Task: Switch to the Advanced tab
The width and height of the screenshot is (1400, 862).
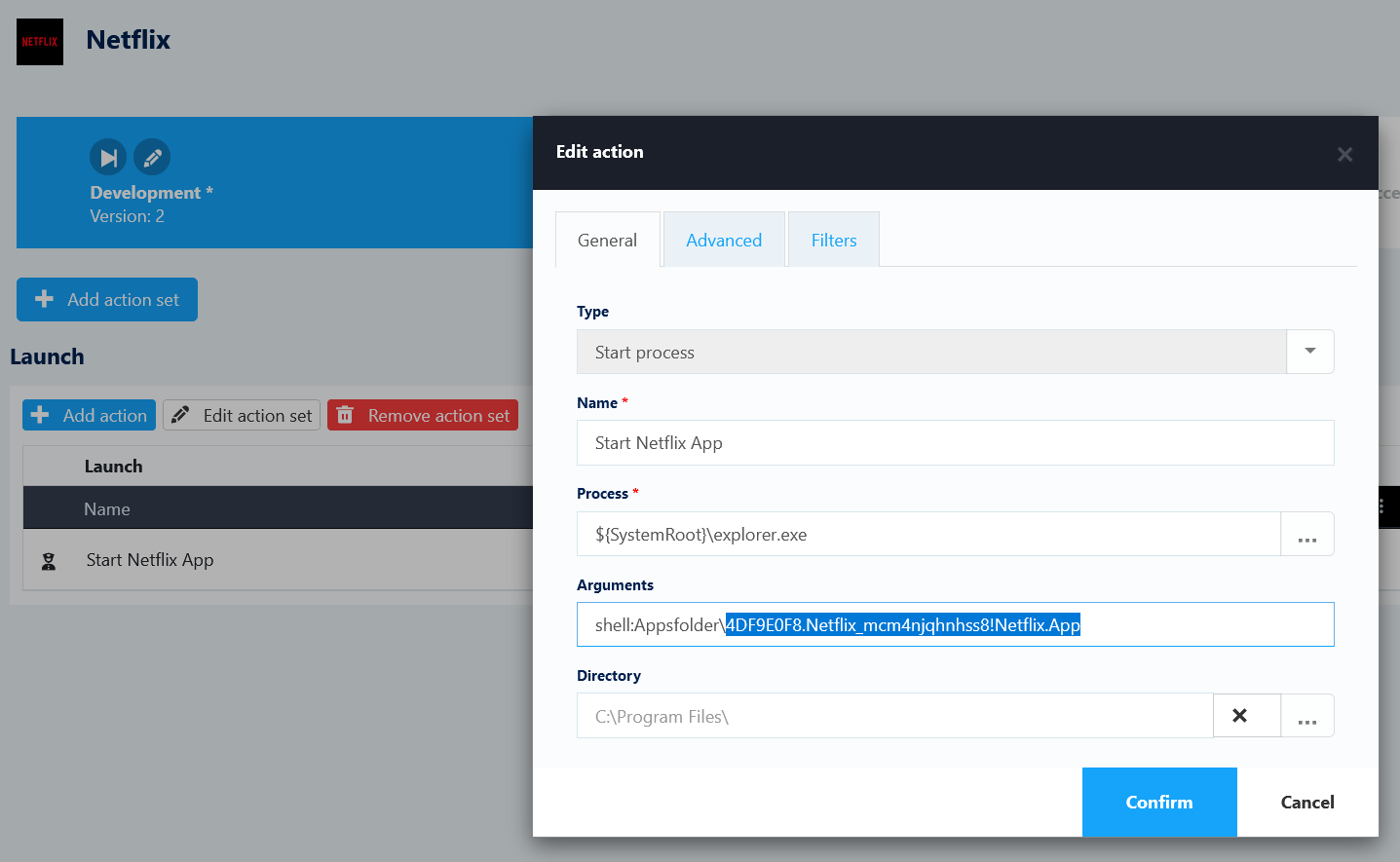Action: pyautogui.click(x=724, y=240)
